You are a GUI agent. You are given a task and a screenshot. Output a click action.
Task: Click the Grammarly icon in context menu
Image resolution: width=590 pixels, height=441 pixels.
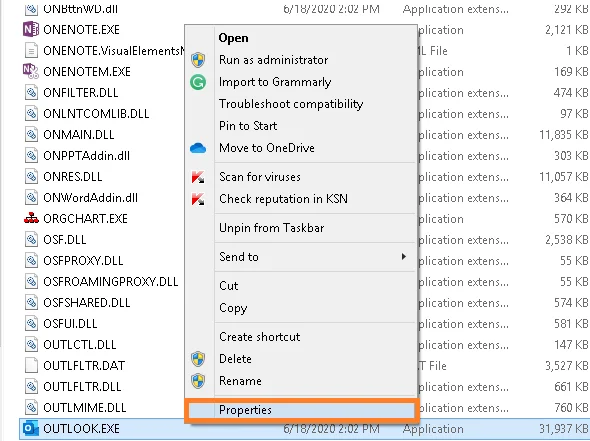[198, 82]
